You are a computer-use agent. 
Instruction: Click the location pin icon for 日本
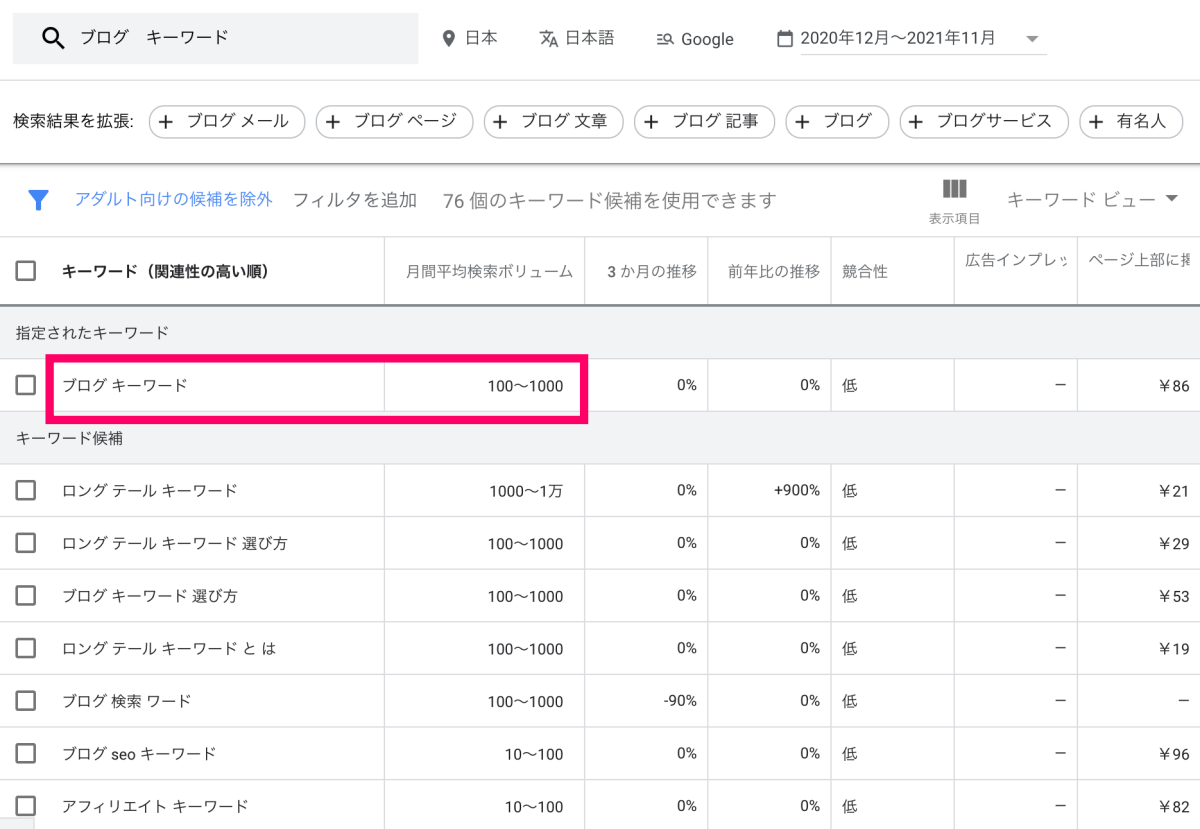(449, 39)
